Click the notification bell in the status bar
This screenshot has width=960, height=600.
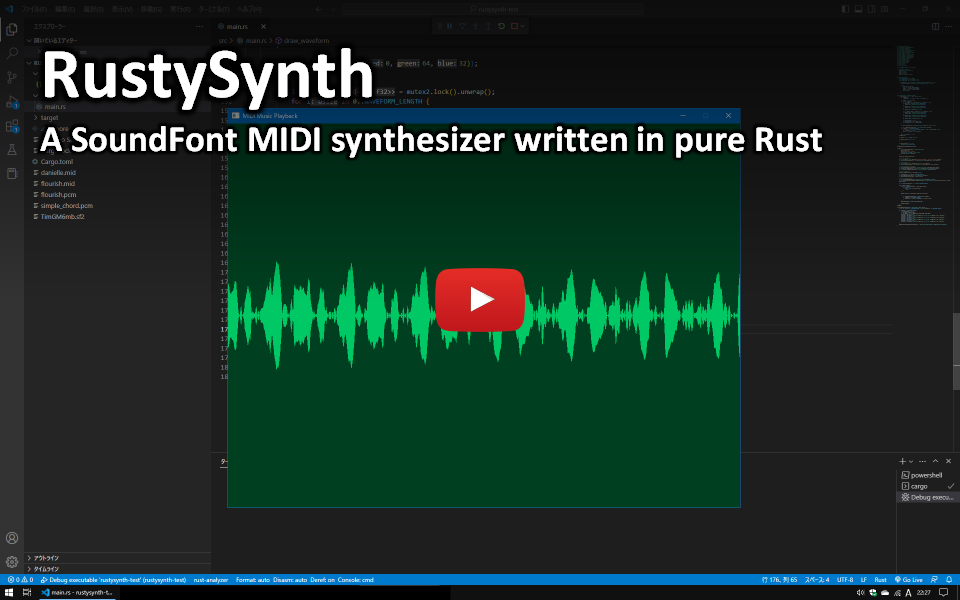(948, 580)
